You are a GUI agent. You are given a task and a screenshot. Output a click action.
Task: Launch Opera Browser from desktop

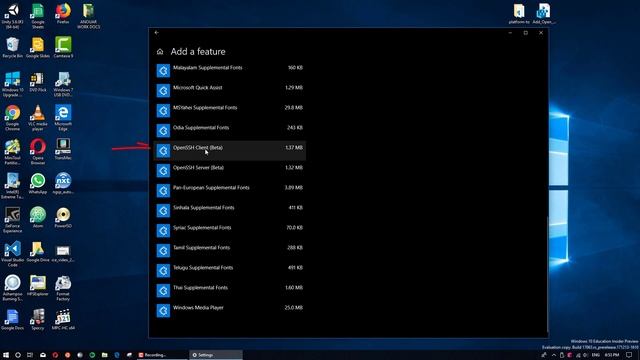pos(38,152)
